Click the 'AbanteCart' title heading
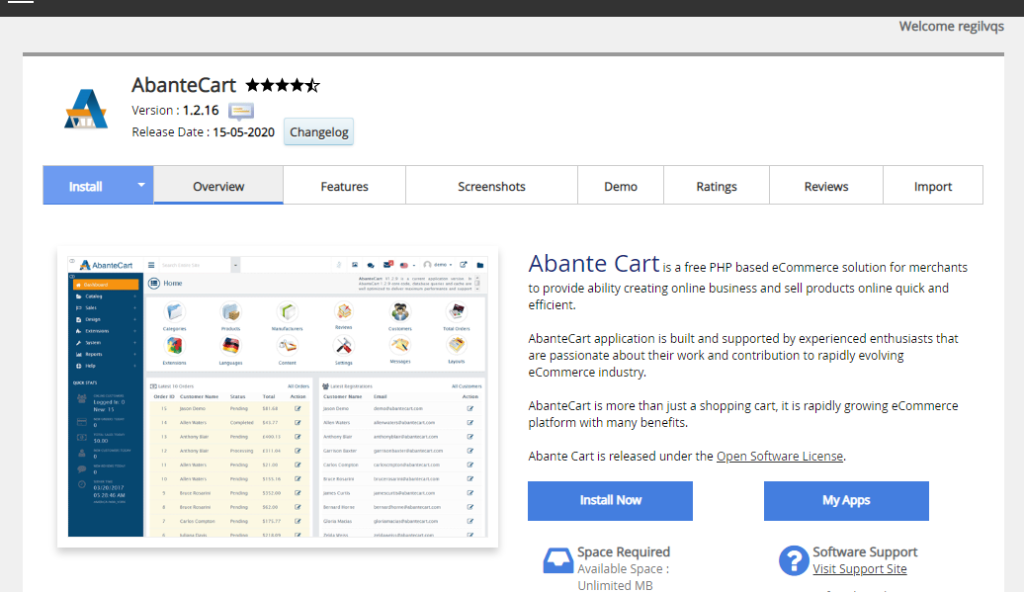This screenshot has height=592, width=1024. (x=184, y=85)
